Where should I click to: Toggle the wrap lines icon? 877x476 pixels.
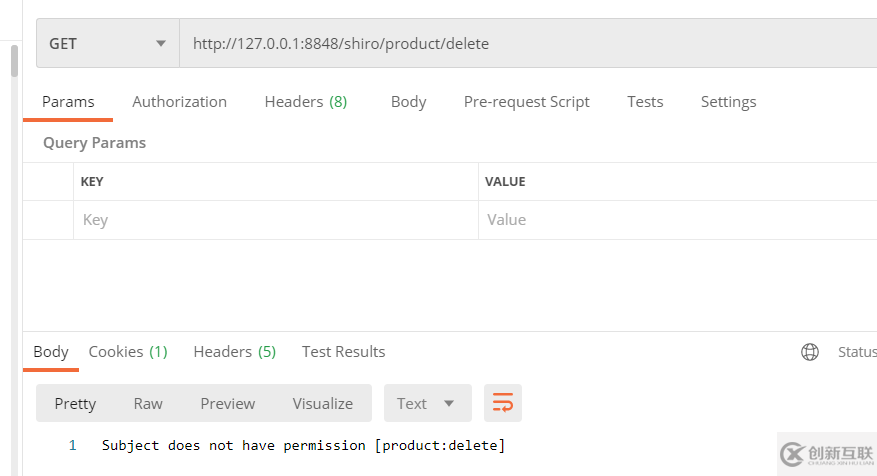pos(503,403)
